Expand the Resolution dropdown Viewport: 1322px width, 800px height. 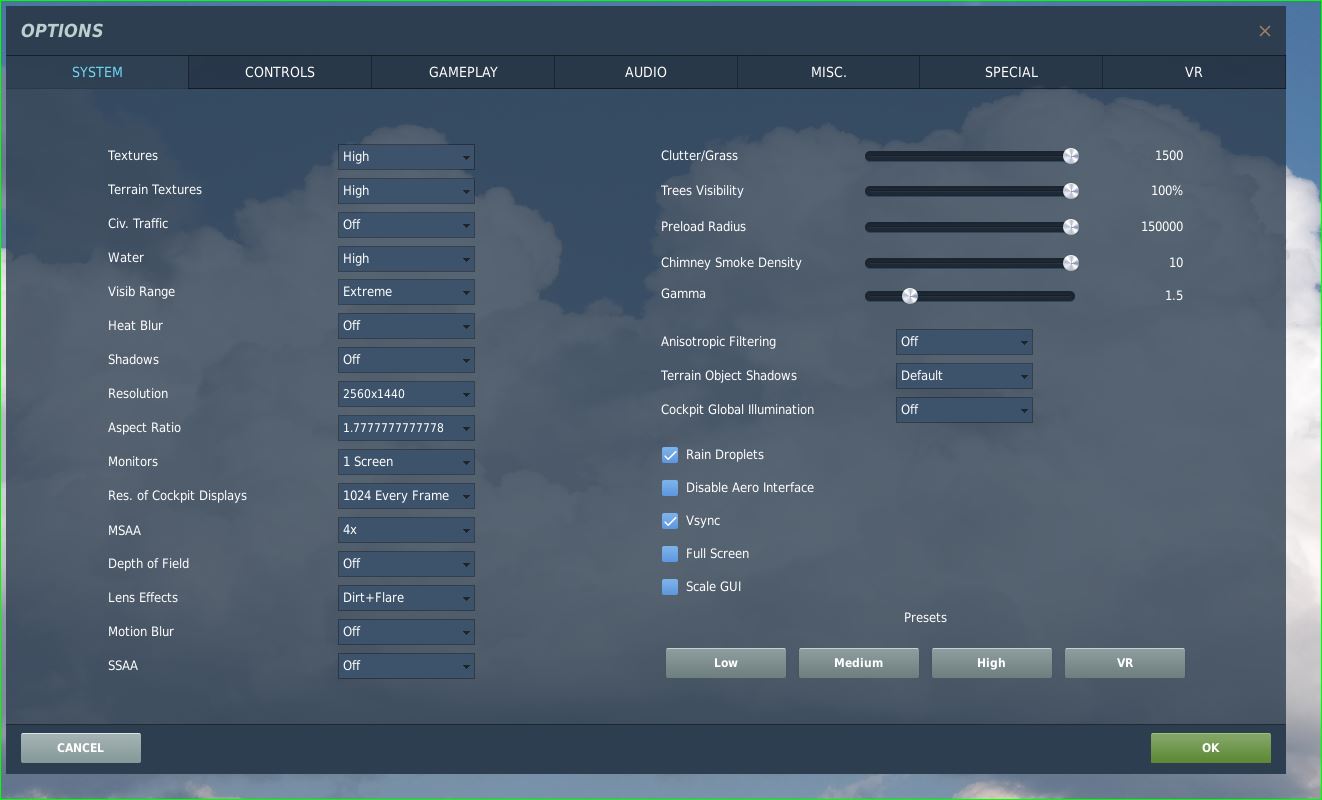pos(406,394)
